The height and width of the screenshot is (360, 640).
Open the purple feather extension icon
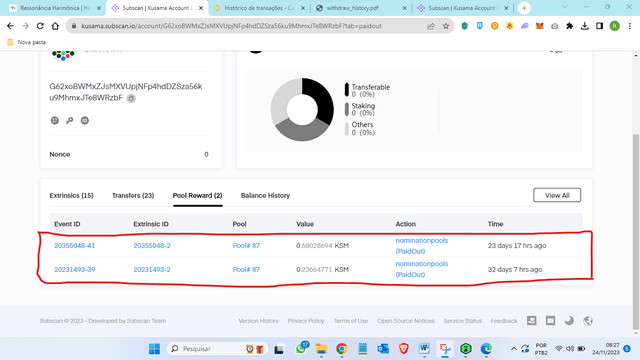tap(524, 26)
